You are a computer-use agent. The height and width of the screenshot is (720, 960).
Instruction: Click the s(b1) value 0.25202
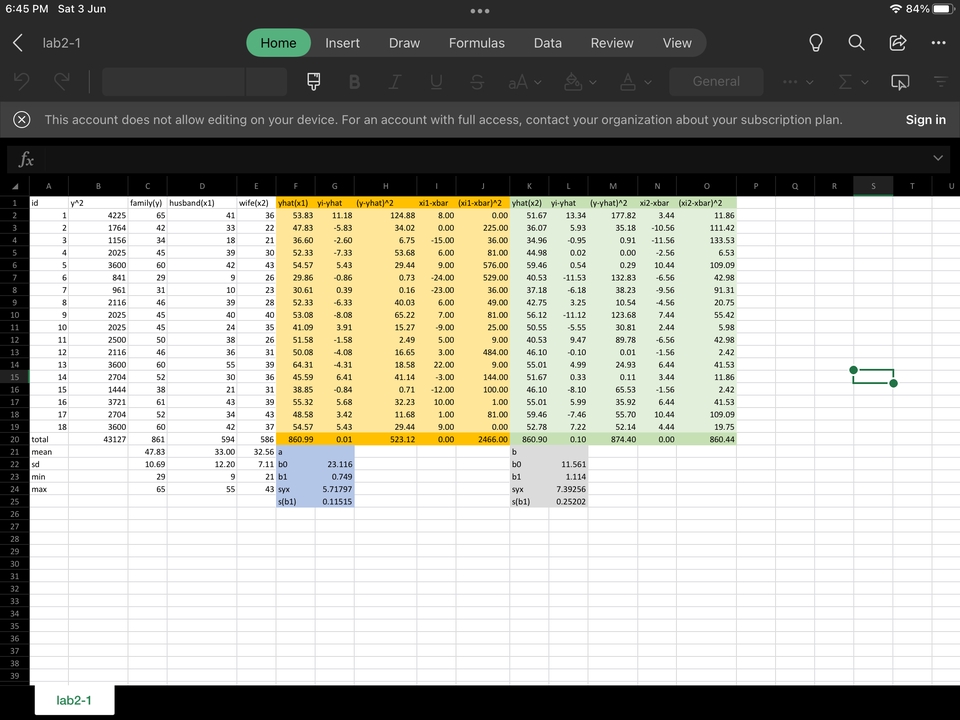coord(568,501)
